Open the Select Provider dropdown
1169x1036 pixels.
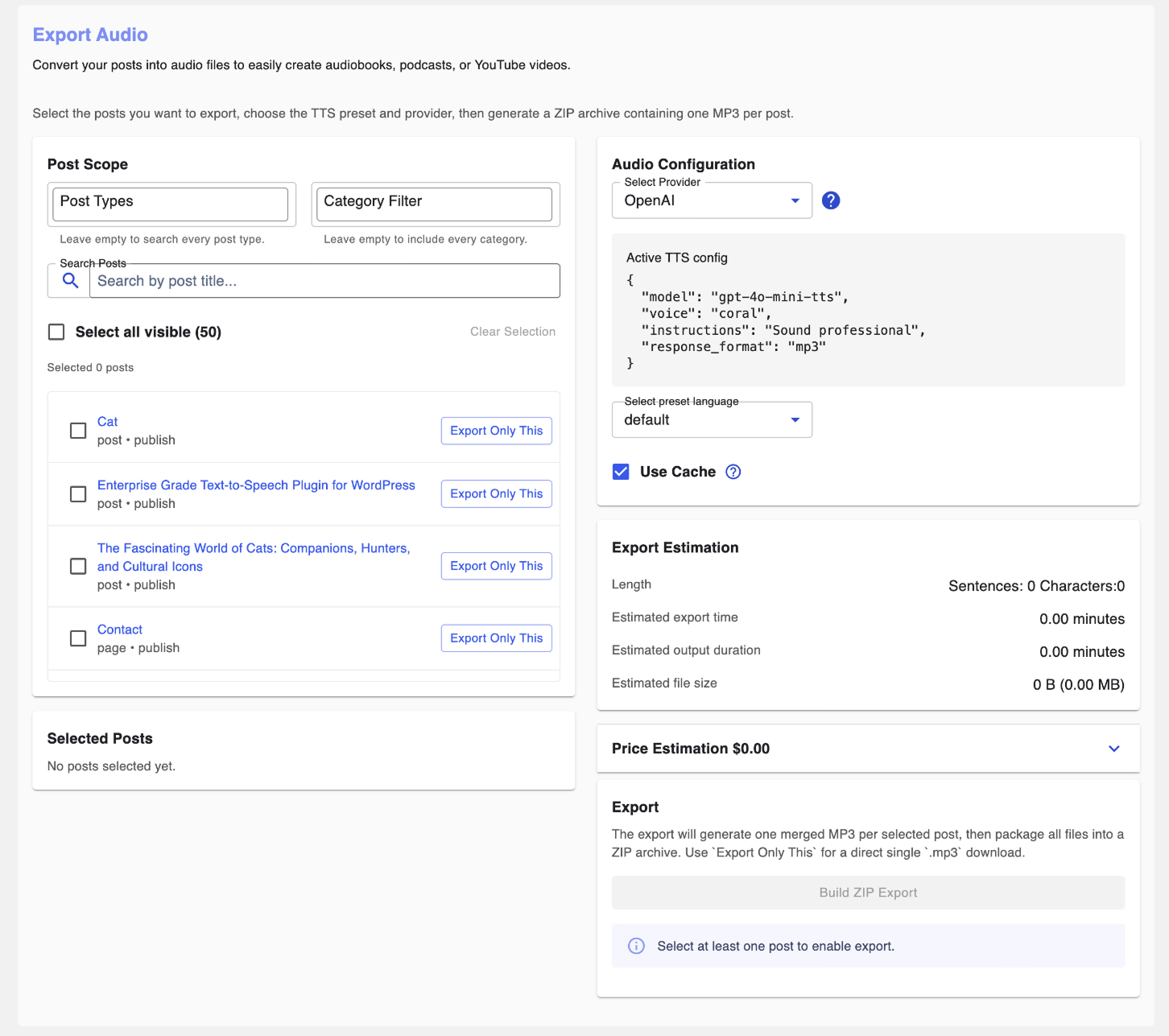[712, 200]
